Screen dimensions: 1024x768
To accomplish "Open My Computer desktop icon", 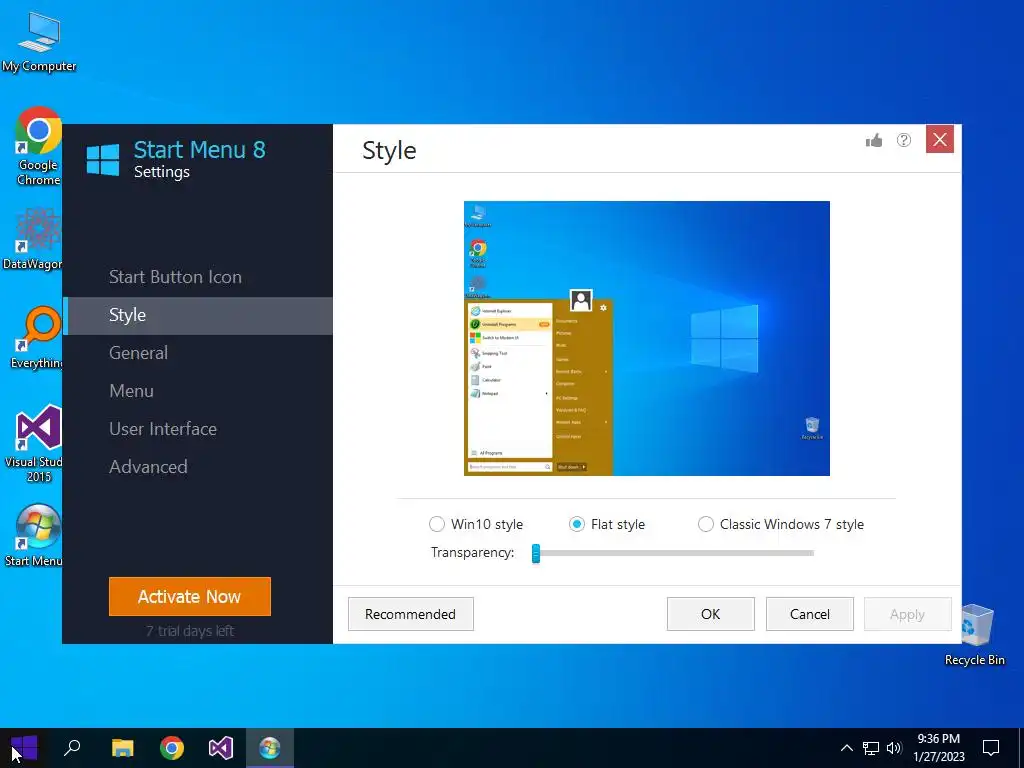I will pyautogui.click(x=39, y=42).
